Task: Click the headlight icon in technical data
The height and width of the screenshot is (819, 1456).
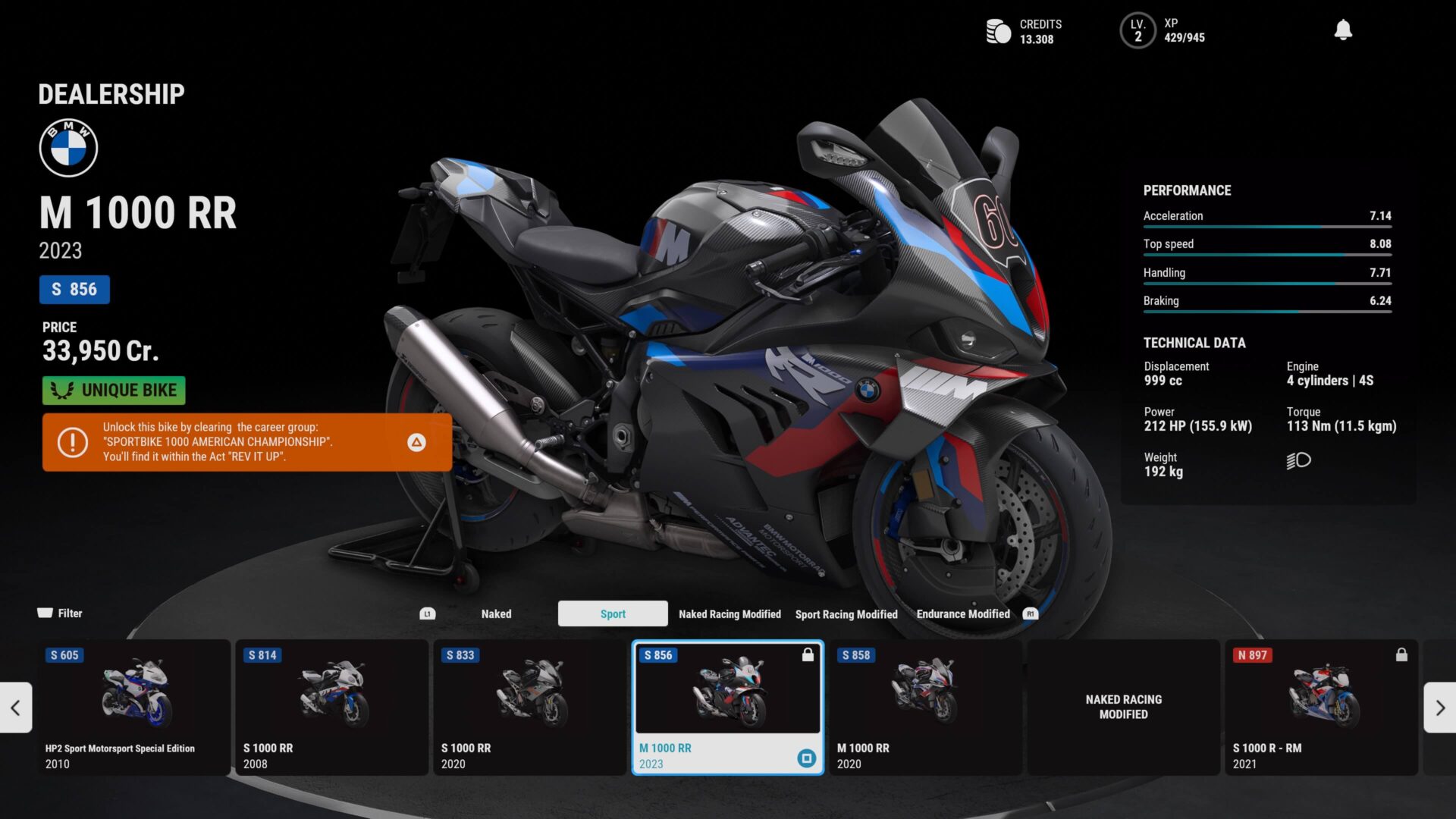Action: (1298, 460)
